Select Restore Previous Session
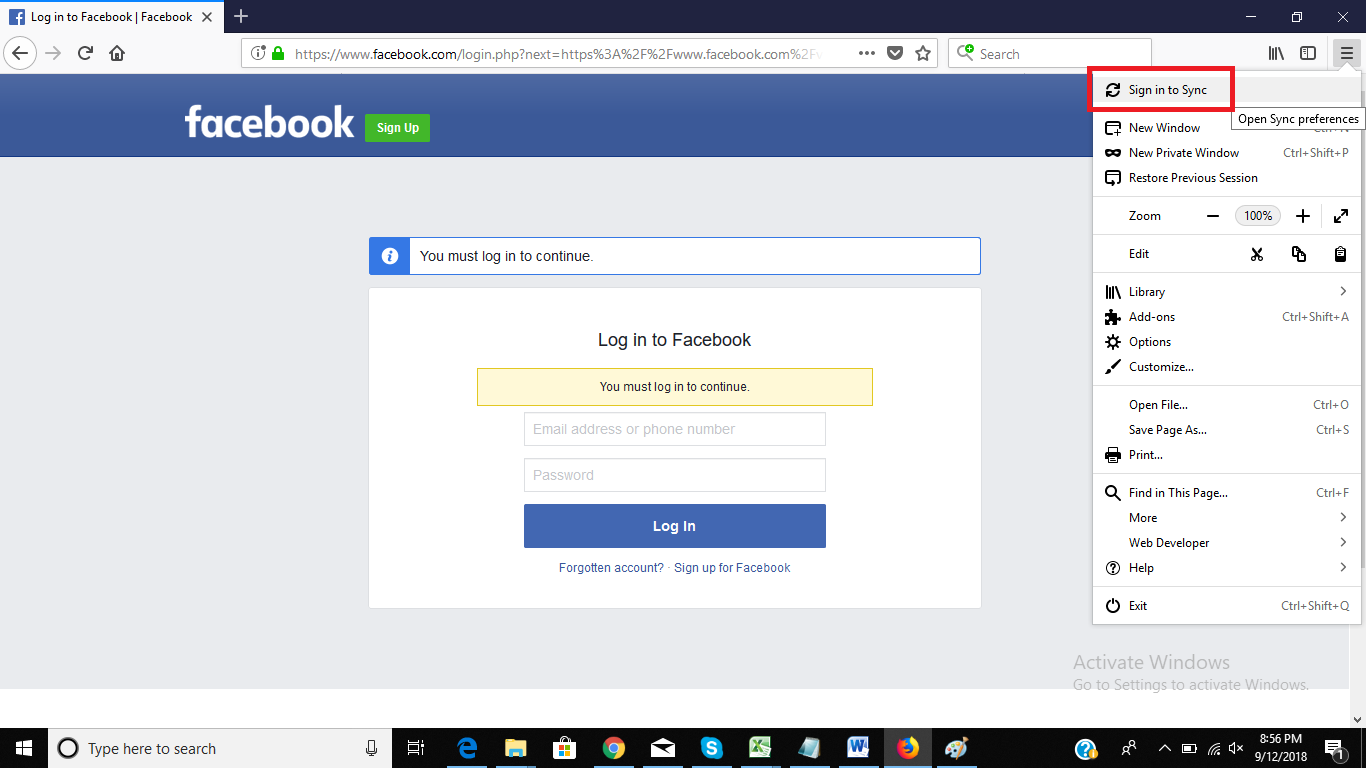Image resolution: width=1366 pixels, height=768 pixels. point(1228,178)
